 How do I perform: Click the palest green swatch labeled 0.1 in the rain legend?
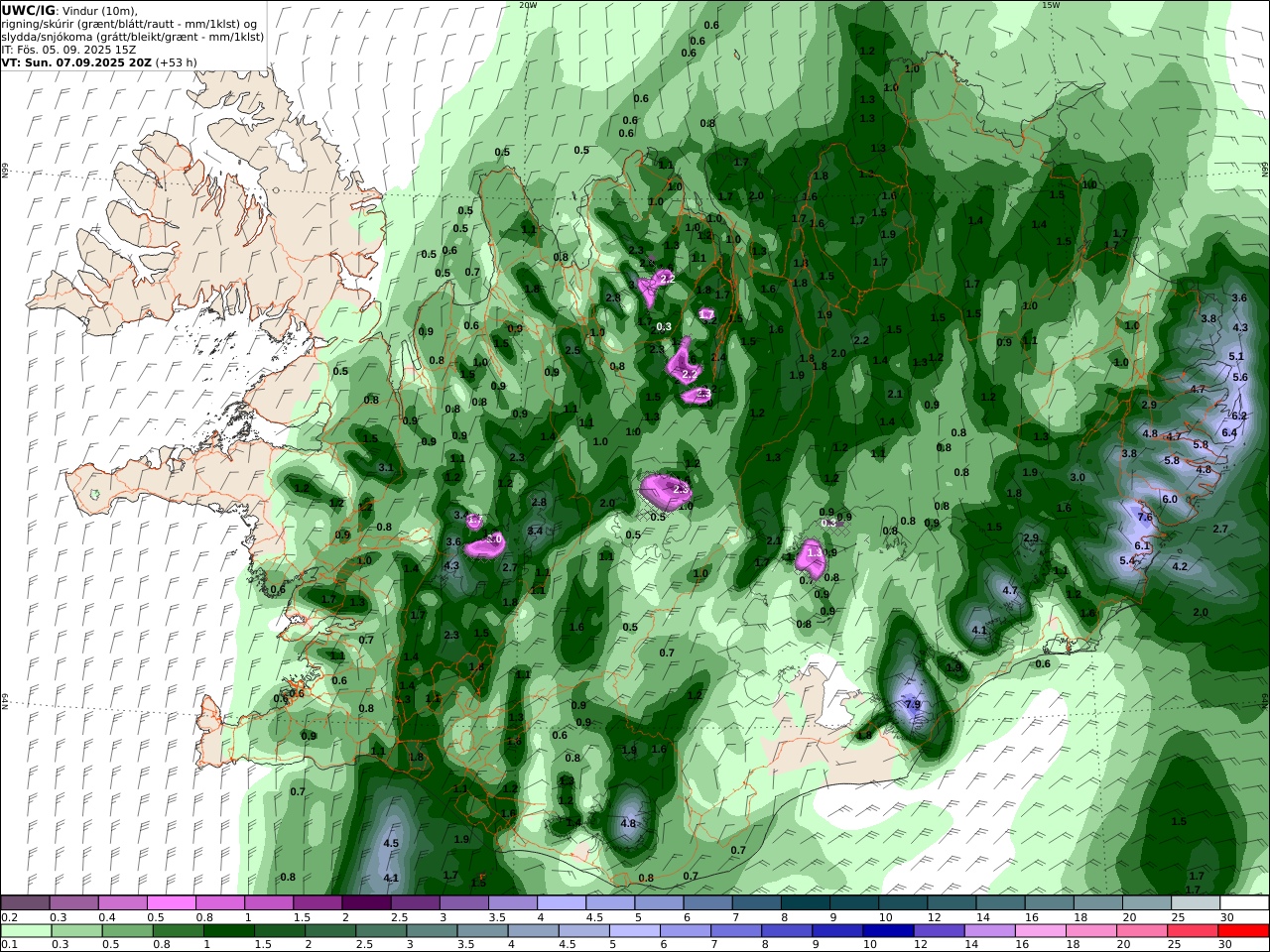pos(26,931)
